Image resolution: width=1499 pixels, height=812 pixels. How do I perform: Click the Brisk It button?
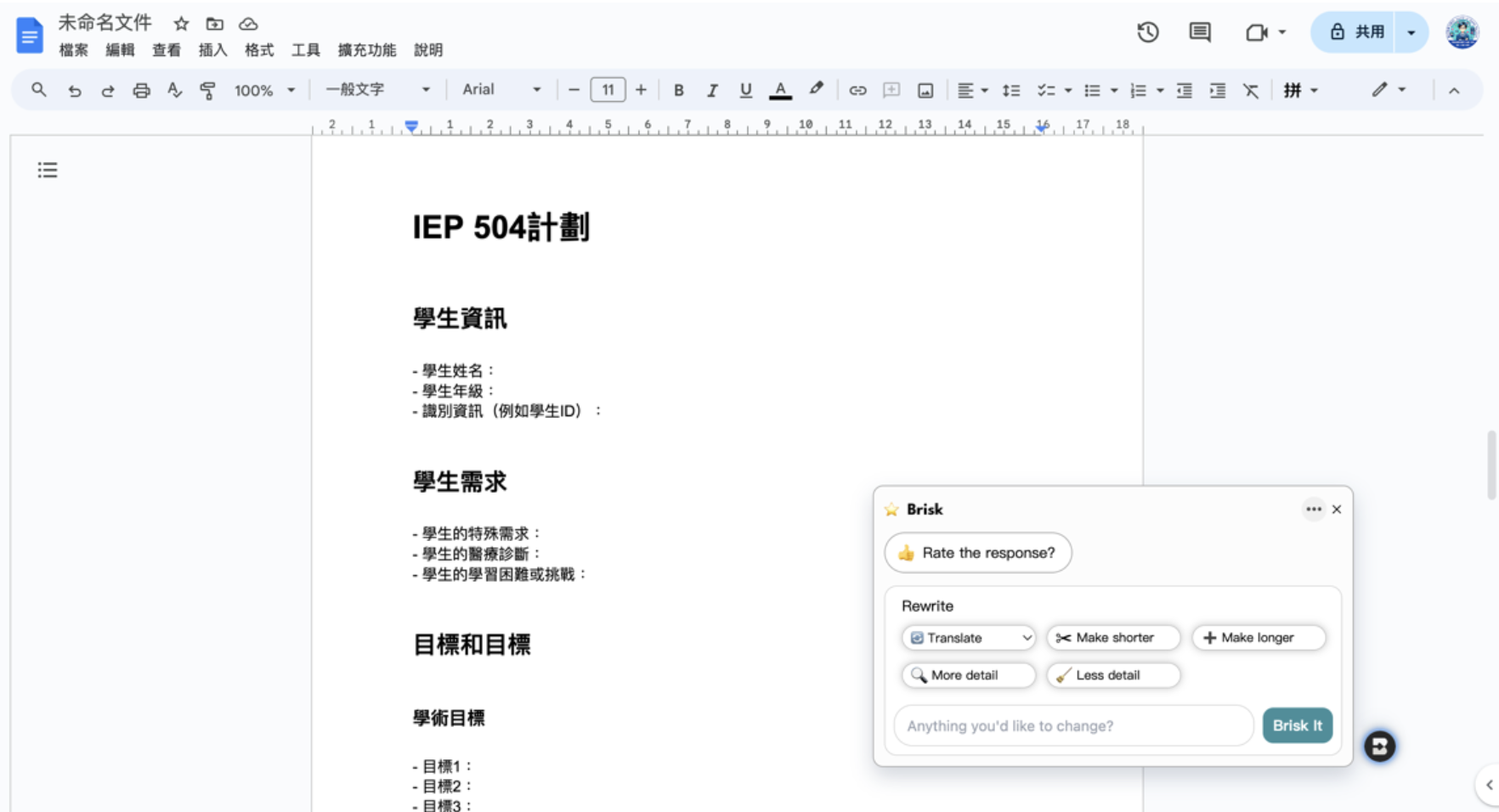pyautogui.click(x=1298, y=725)
